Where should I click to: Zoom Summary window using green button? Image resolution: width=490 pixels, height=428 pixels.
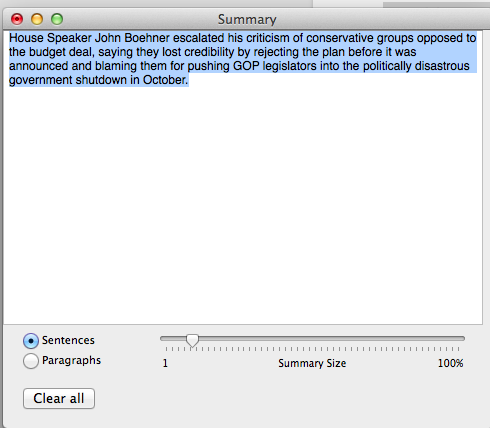pyautogui.click(x=57, y=19)
